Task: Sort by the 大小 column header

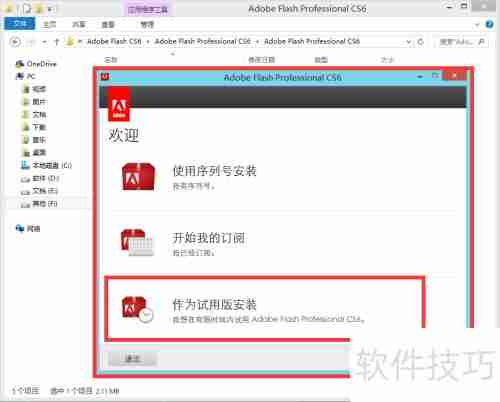Action: (387, 60)
